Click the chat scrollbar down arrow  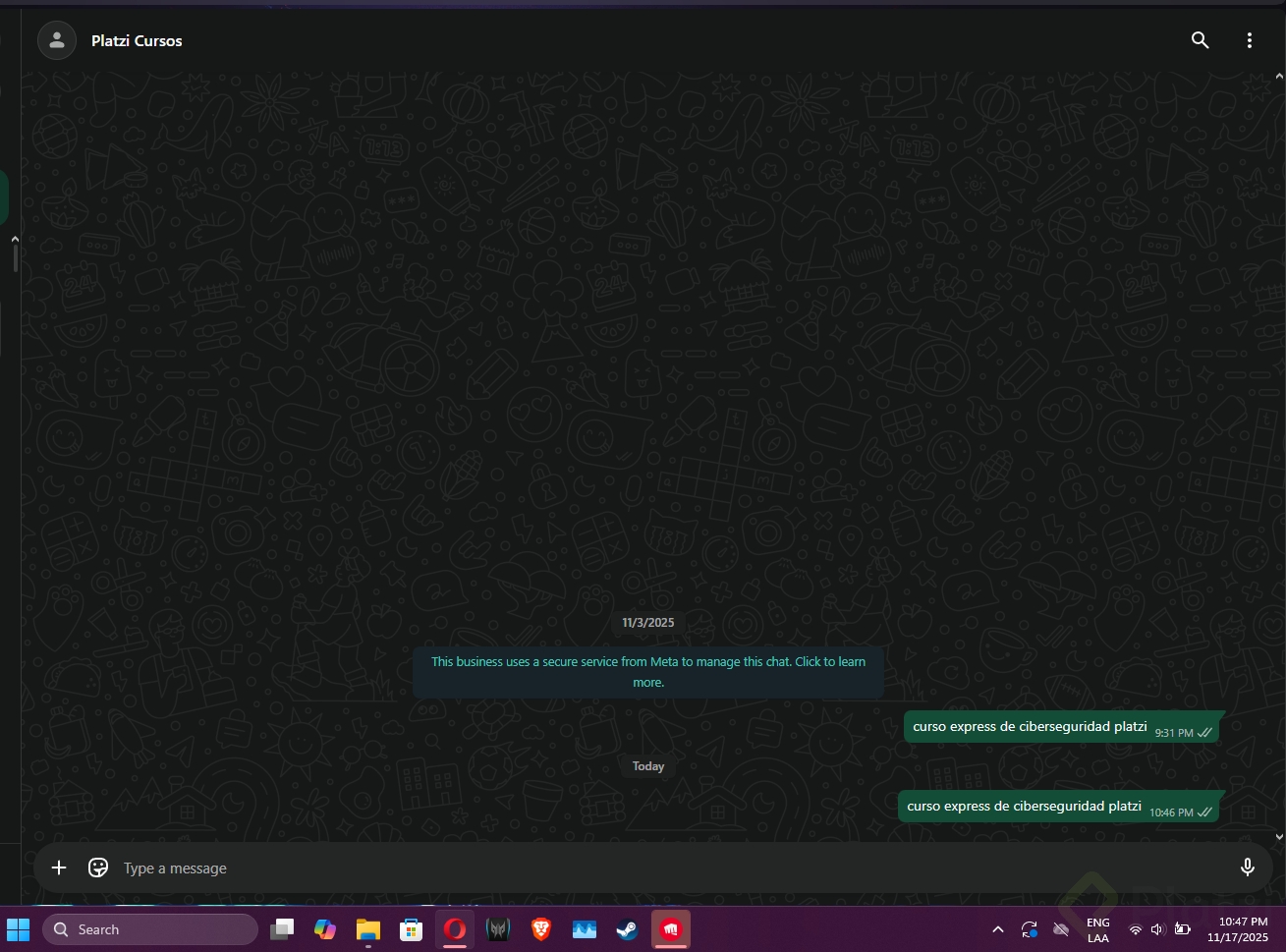coord(1279,837)
